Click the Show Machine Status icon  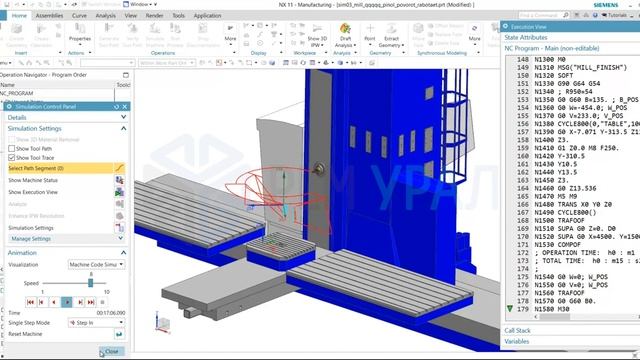[x=119, y=180]
